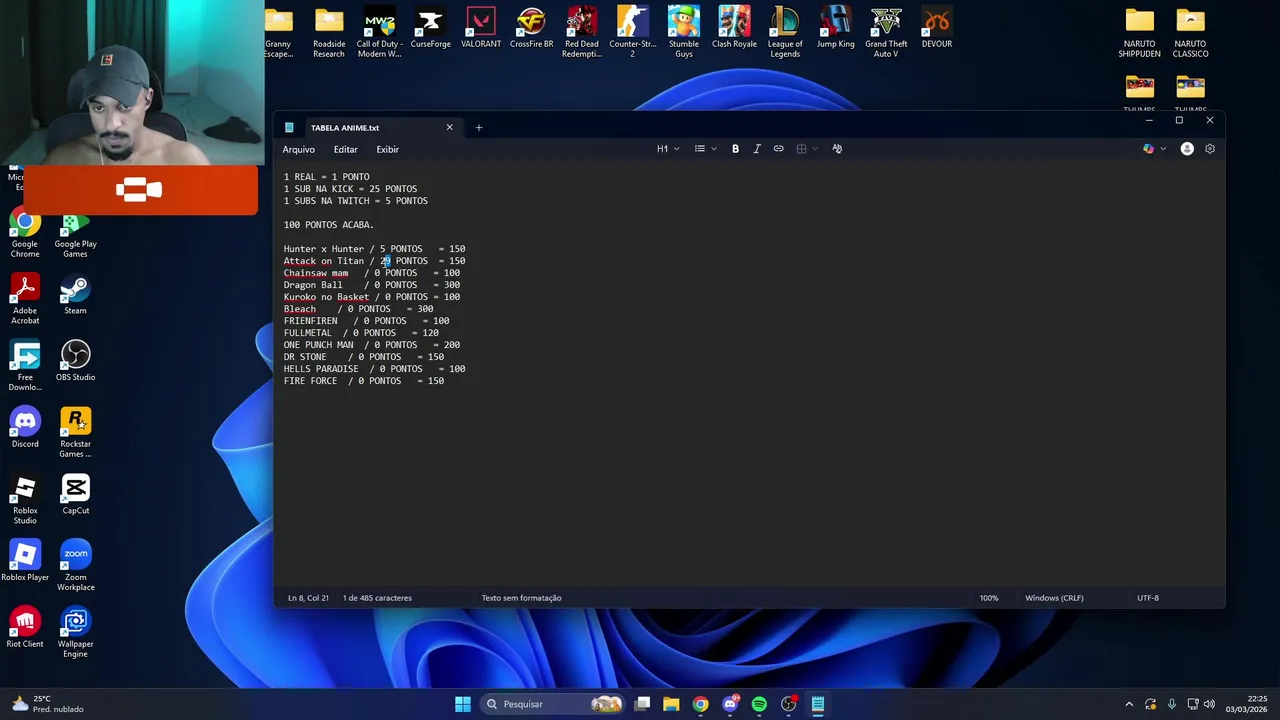This screenshot has height=720, width=1280.
Task: Click the account profile icon in Notepad
Action: click(1187, 149)
